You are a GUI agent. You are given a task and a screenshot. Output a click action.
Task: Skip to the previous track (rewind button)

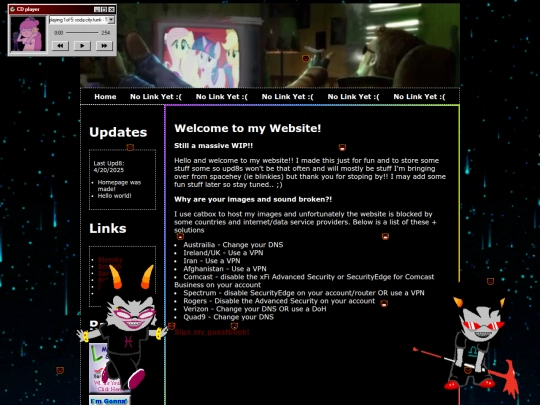[x=60, y=45]
